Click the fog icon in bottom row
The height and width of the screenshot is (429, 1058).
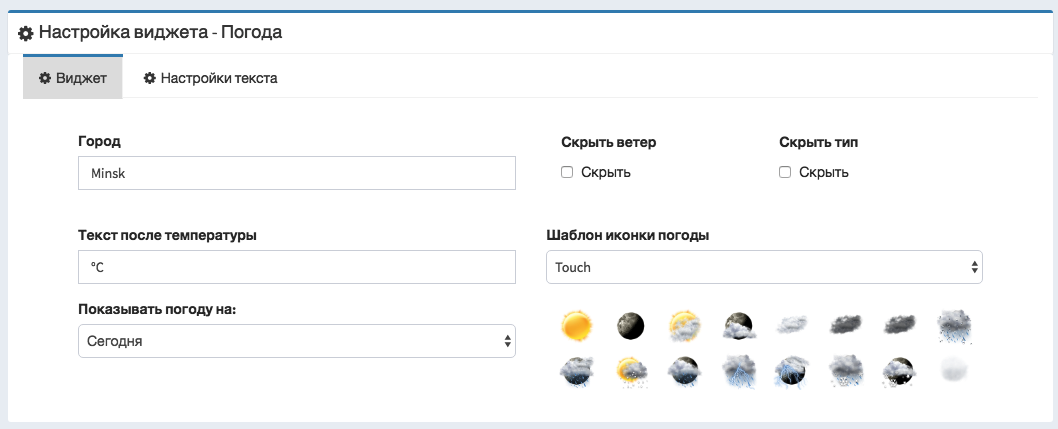tap(954, 370)
